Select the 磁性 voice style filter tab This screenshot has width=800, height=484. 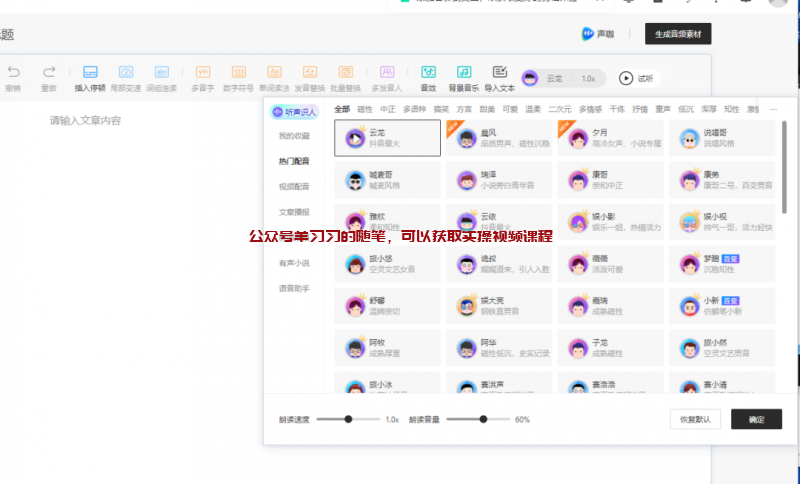click(365, 109)
